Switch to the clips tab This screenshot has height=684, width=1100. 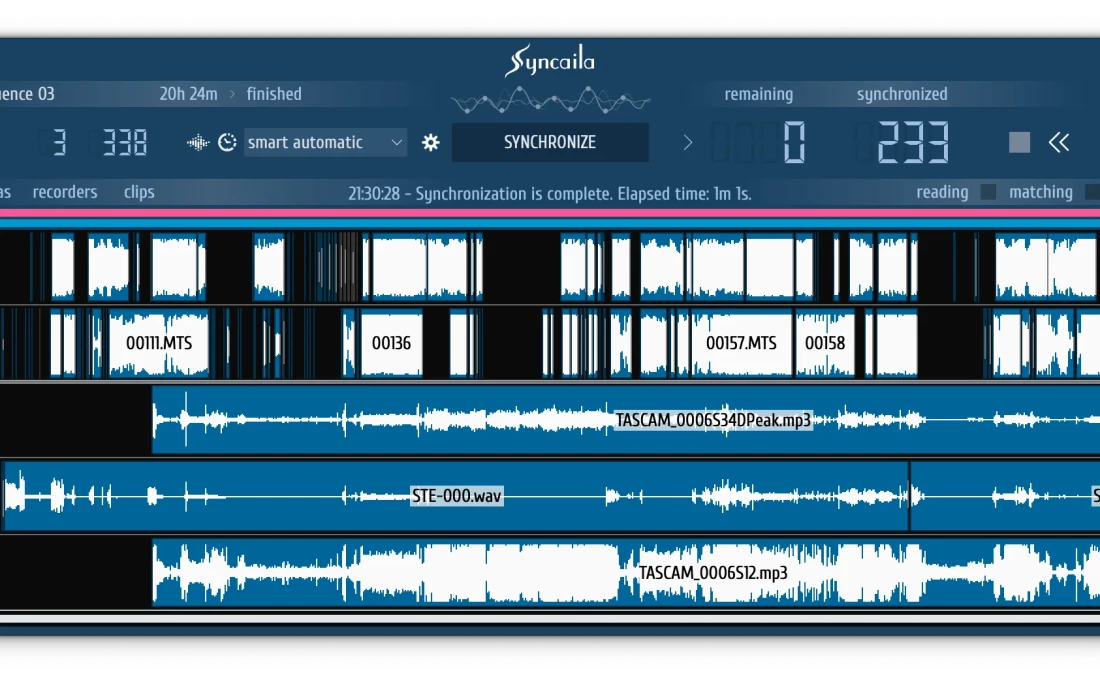(139, 192)
